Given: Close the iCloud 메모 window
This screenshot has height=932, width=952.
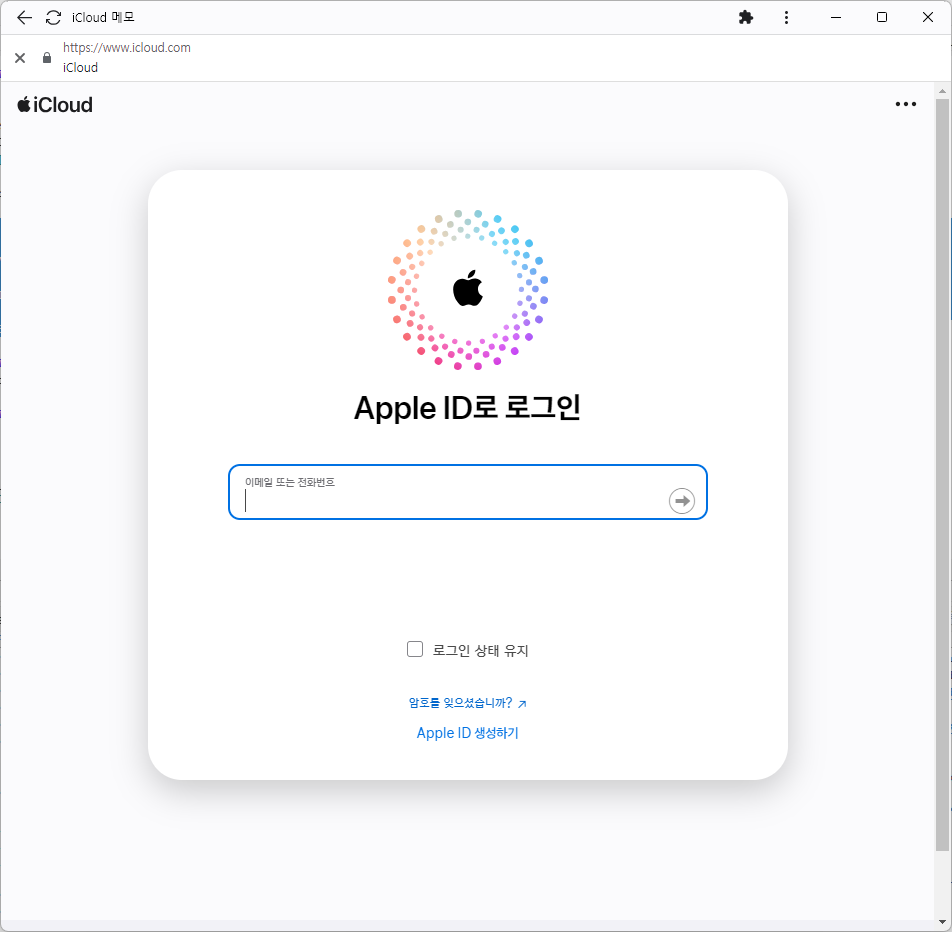Looking at the screenshot, I should [928, 18].
